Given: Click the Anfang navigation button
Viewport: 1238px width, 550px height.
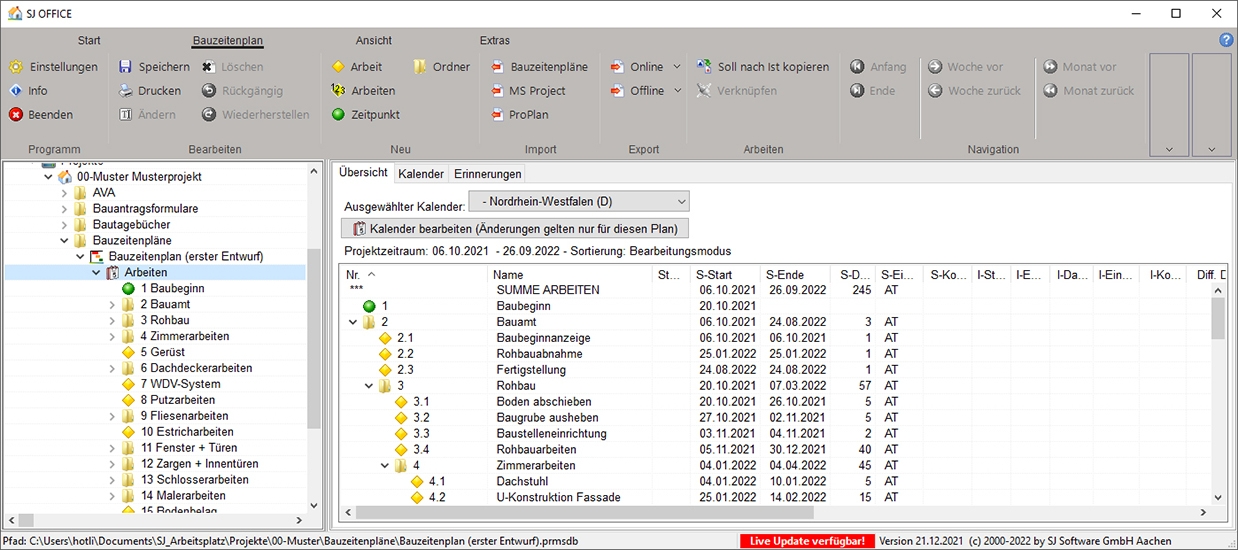Looking at the screenshot, I should click(x=878, y=67).
